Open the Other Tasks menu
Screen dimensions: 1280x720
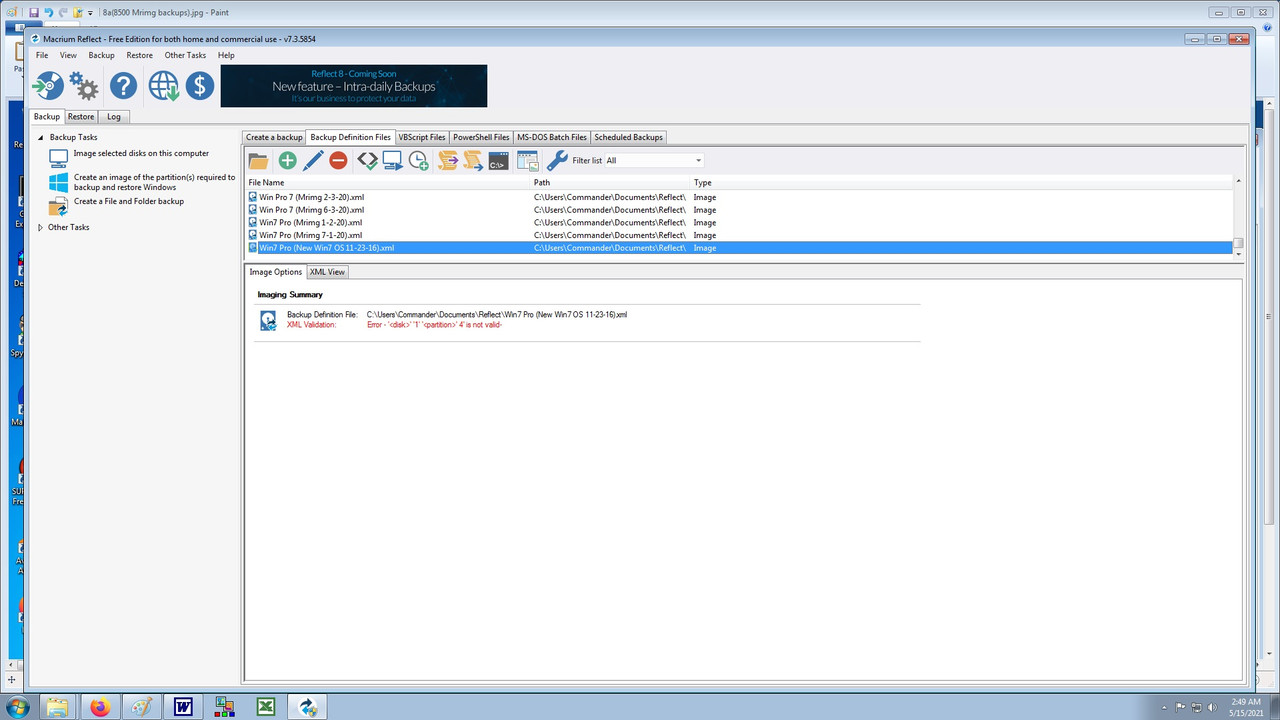pyautogui.click(x=185, y=55)
